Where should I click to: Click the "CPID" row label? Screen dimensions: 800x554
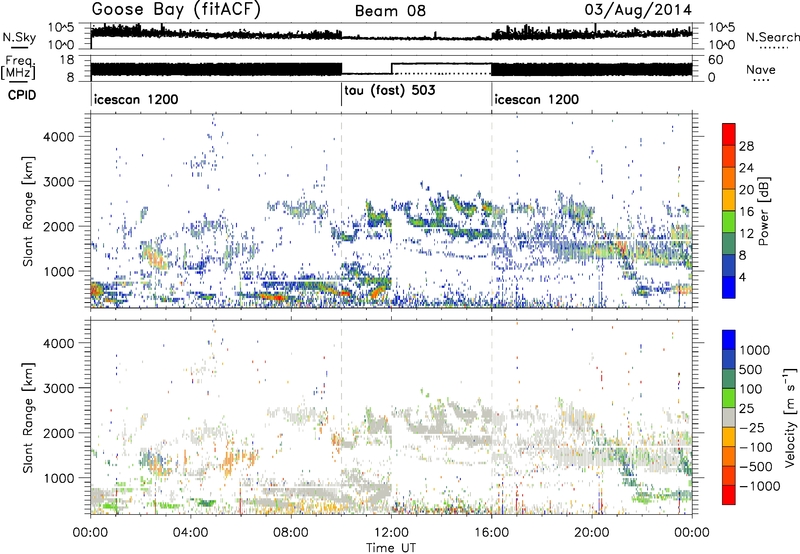22,95
